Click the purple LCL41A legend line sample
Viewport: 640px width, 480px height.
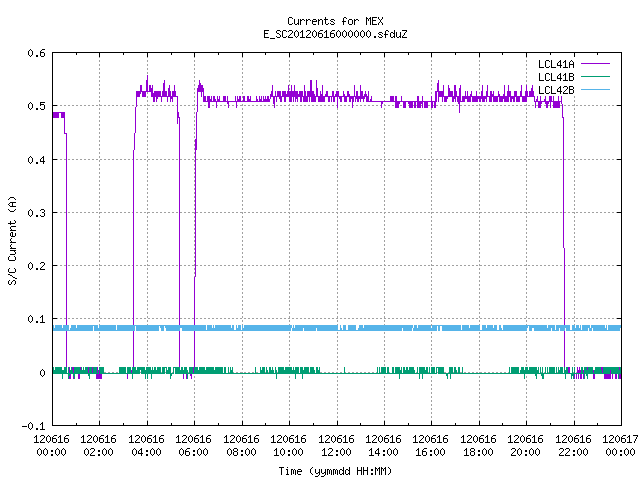[595, 64]
